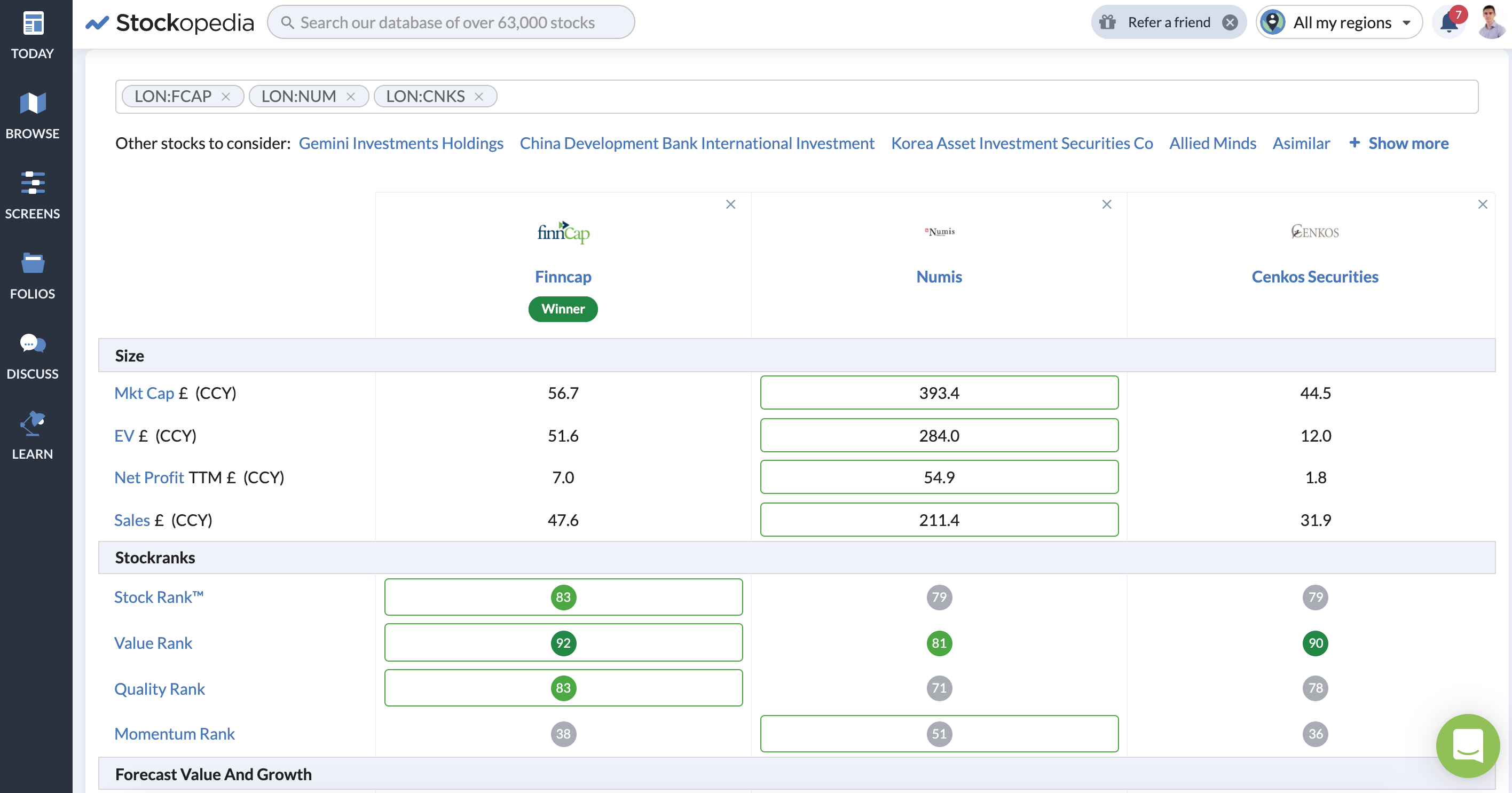1512x793 pixels.
Task: Open the Stock Rank metric link
Action: 159,597
